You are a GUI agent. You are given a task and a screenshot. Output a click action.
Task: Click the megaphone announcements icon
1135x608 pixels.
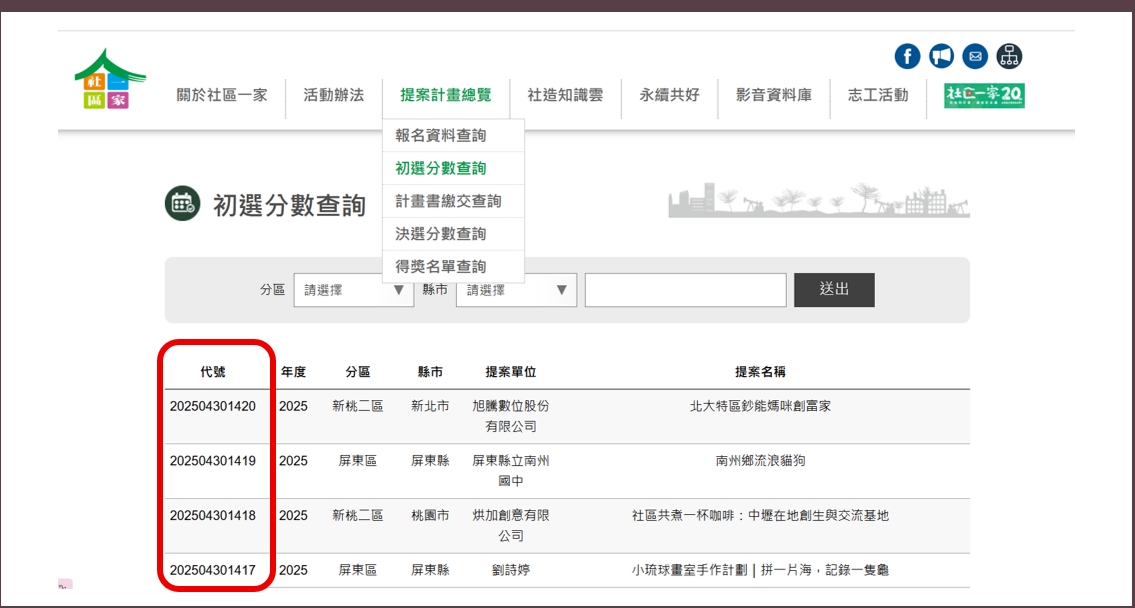pyautogui.click(x=941, y=56)
